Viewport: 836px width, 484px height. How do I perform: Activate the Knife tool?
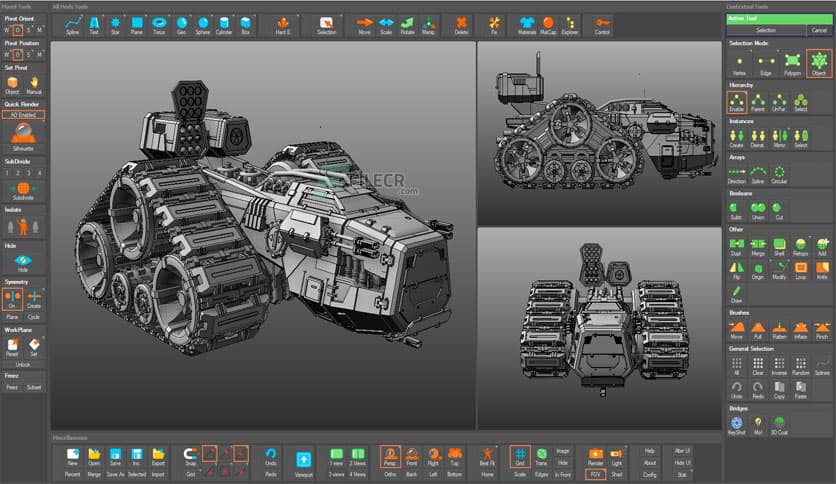(822, 271)
